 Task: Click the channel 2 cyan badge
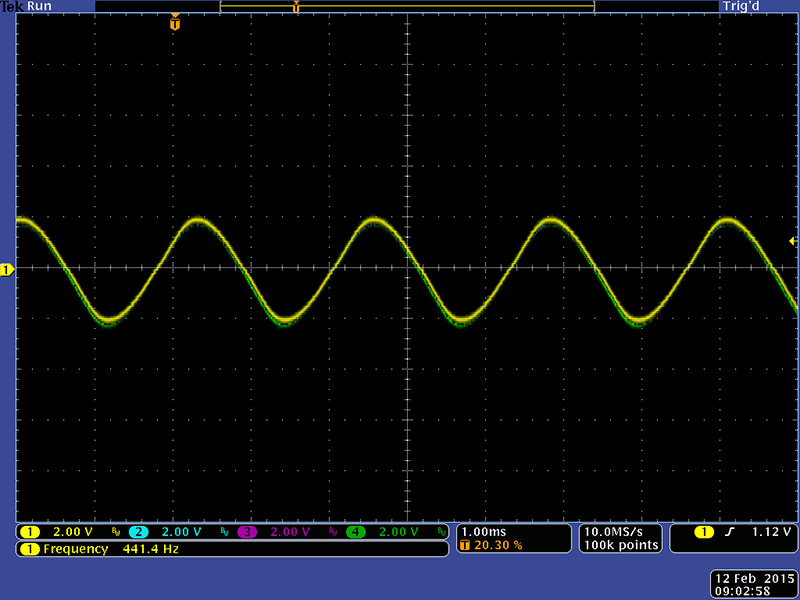click(x=139, y=531)
